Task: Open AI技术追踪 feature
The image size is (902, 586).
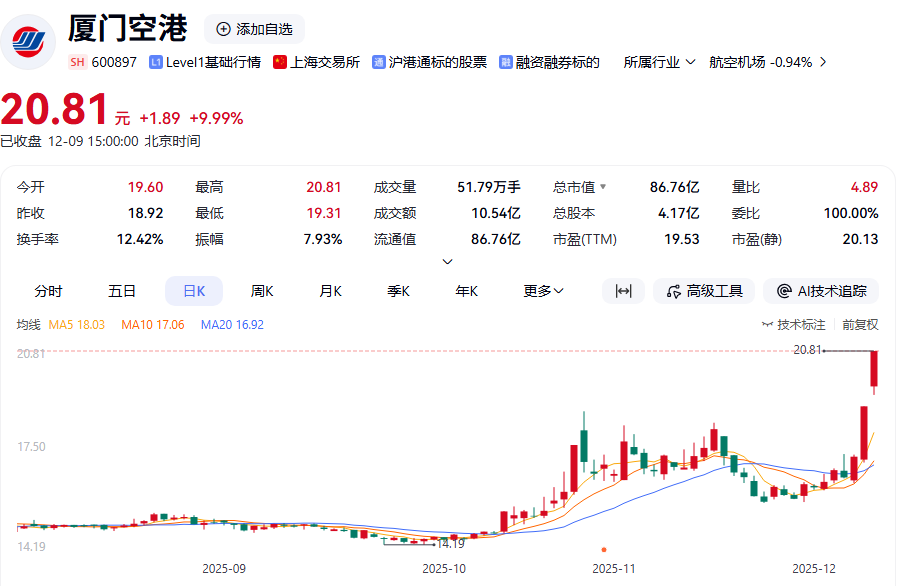Action: coord(821,291)
